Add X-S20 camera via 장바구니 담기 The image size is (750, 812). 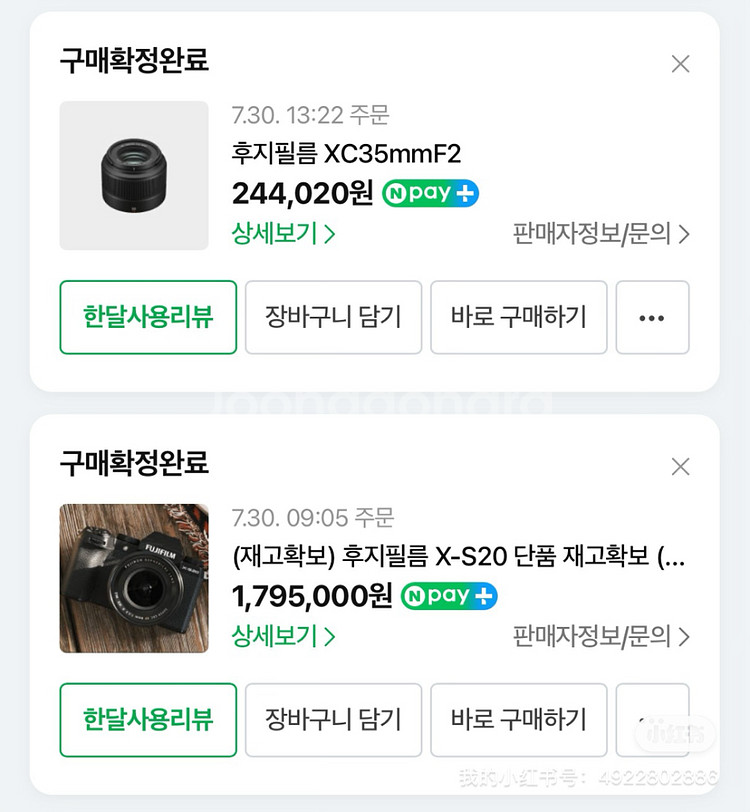coord(334,720)
